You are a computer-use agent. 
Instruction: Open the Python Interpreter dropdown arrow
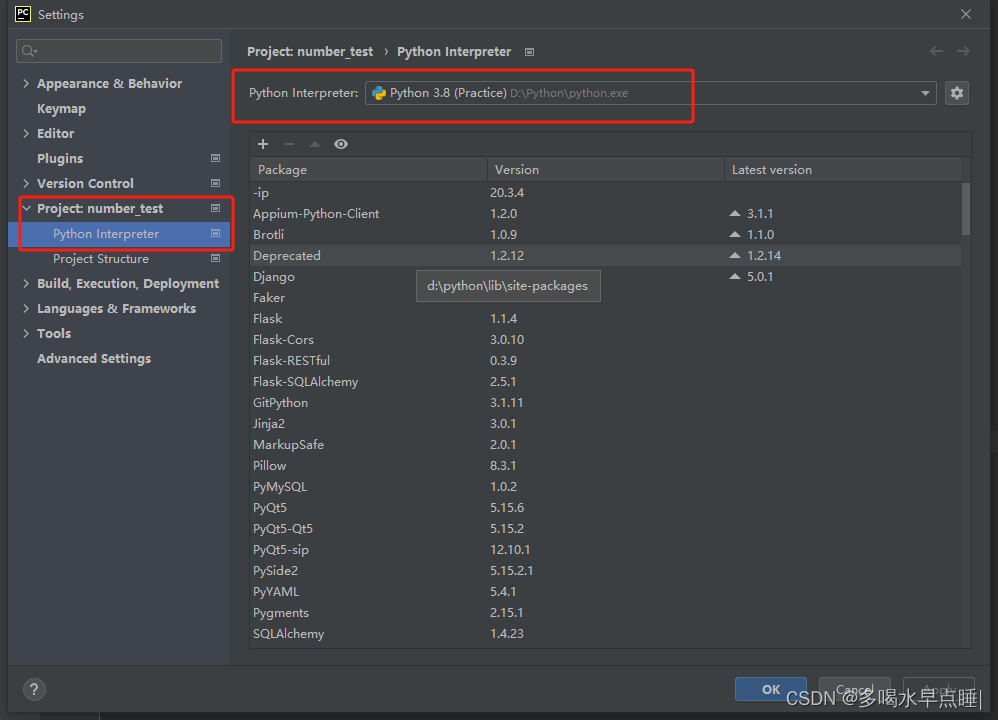pos(925,93)
